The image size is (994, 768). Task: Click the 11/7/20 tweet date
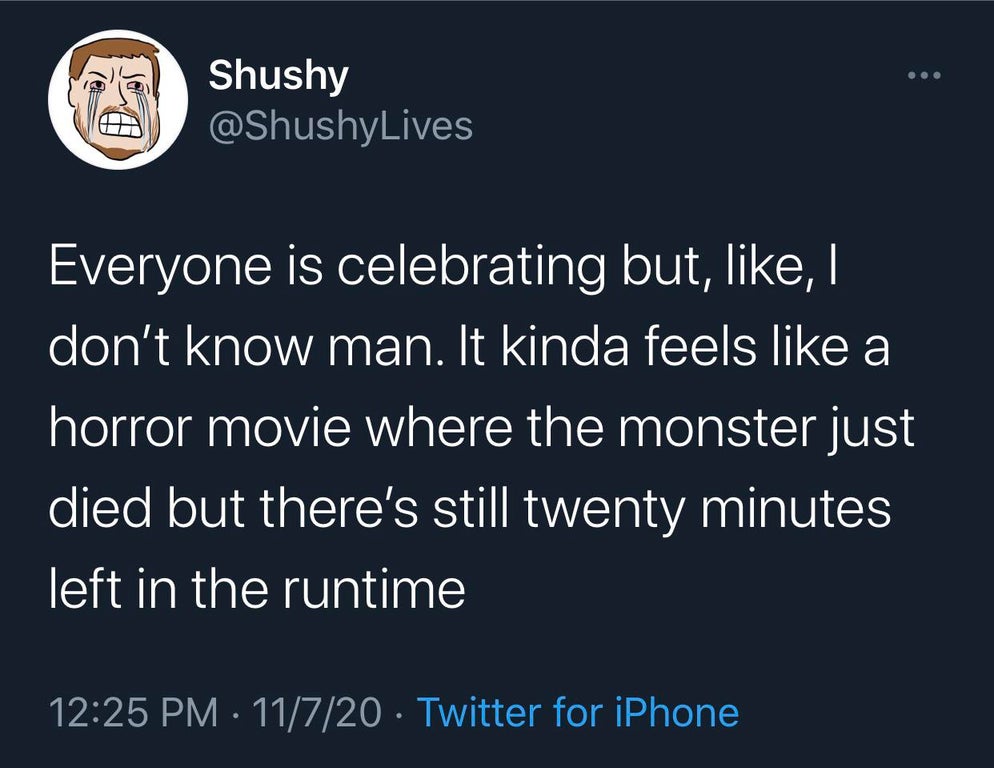[318, 712]
